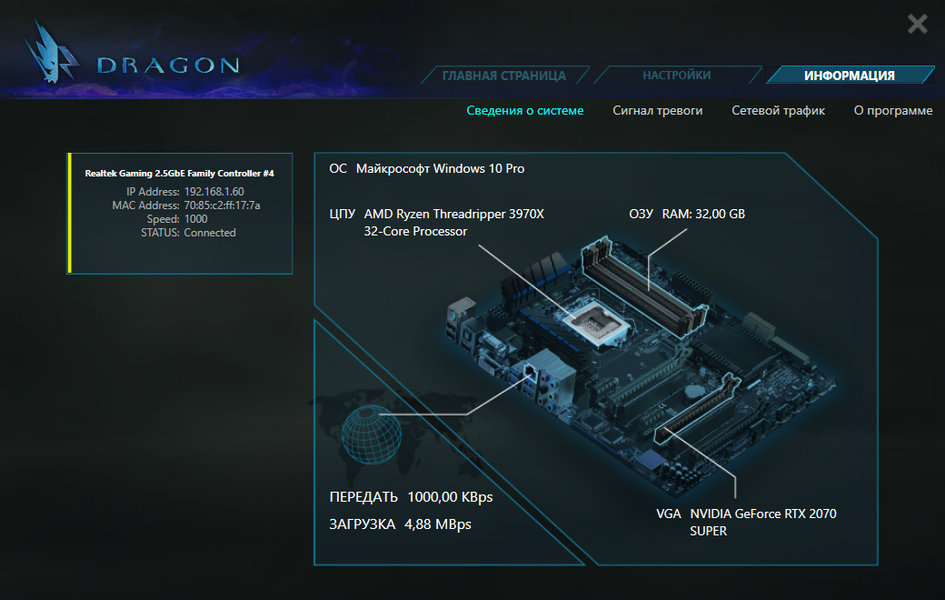945x600 pixels.
Task: Click the Speed 1000 value
Action: (x=195, y=219)
